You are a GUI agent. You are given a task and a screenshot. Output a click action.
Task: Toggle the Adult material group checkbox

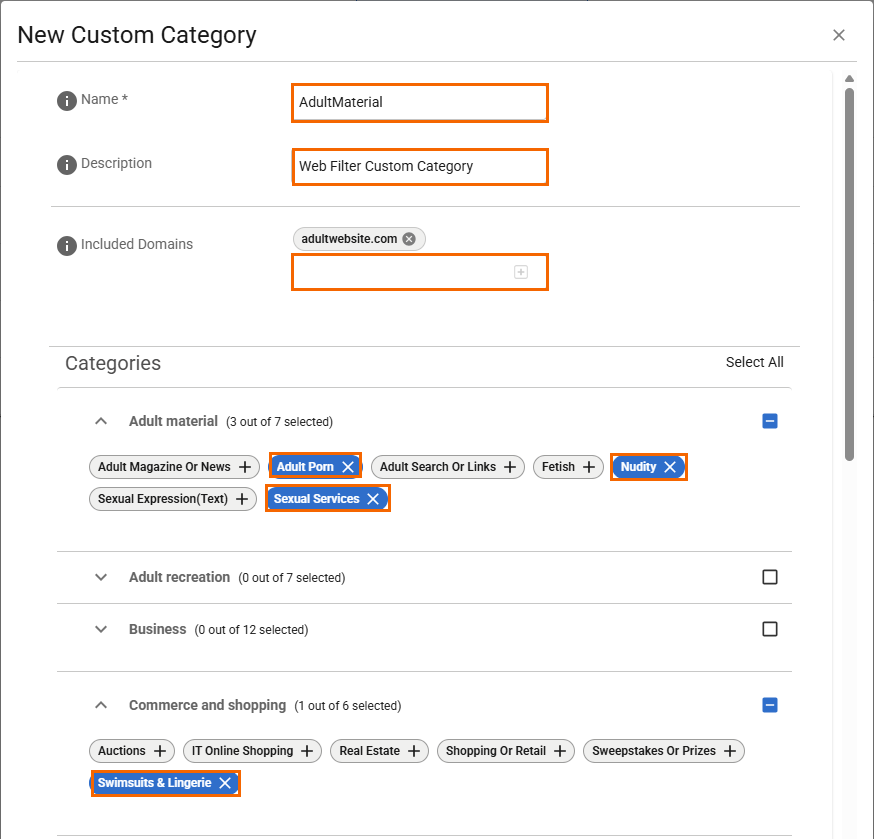[770, 421]
